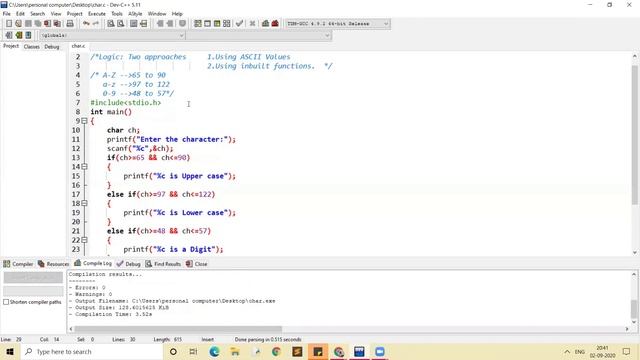Open the AStyle menu

tap(135, 14)
